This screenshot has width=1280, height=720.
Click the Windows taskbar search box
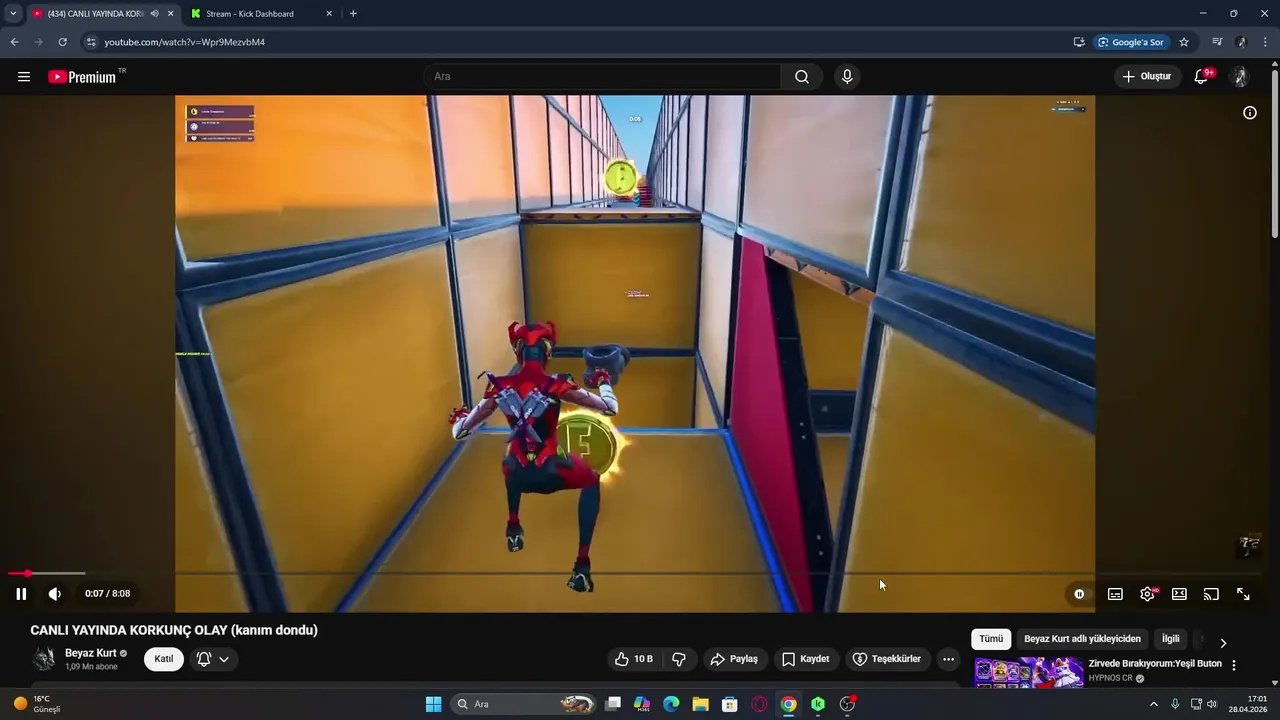[524, 704]
